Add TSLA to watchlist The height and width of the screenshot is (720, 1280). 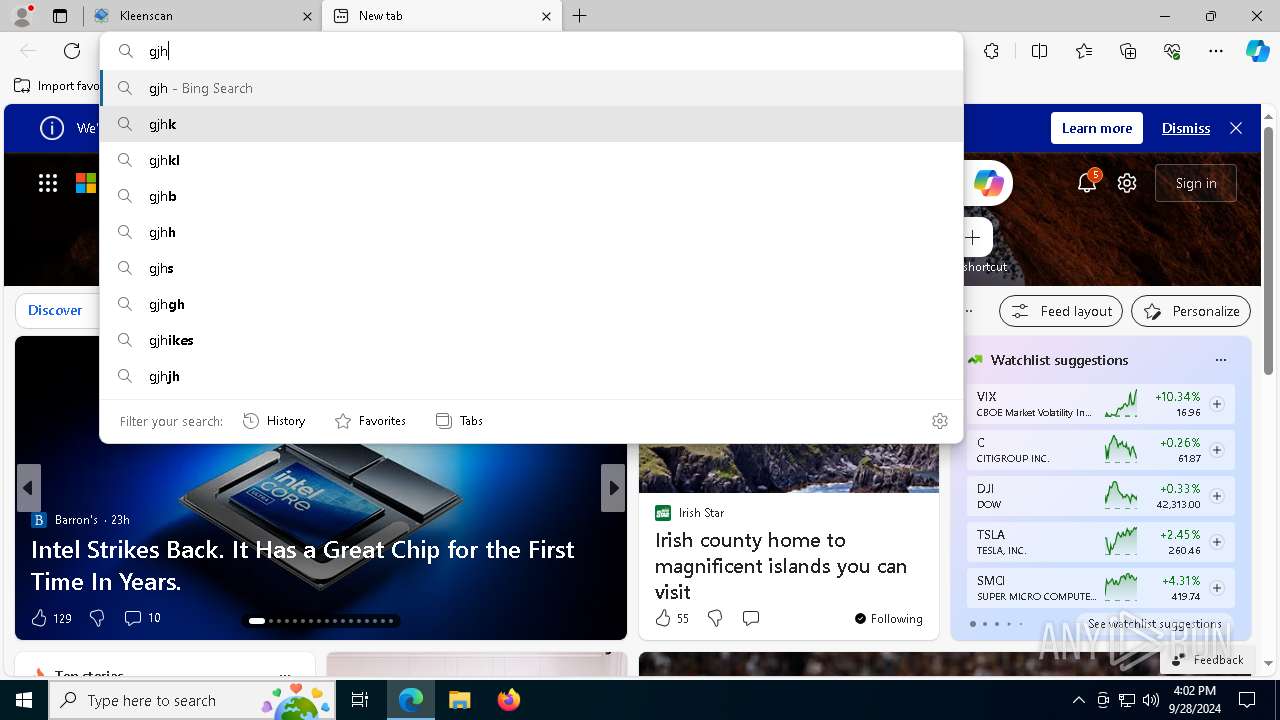(1217, 542)
